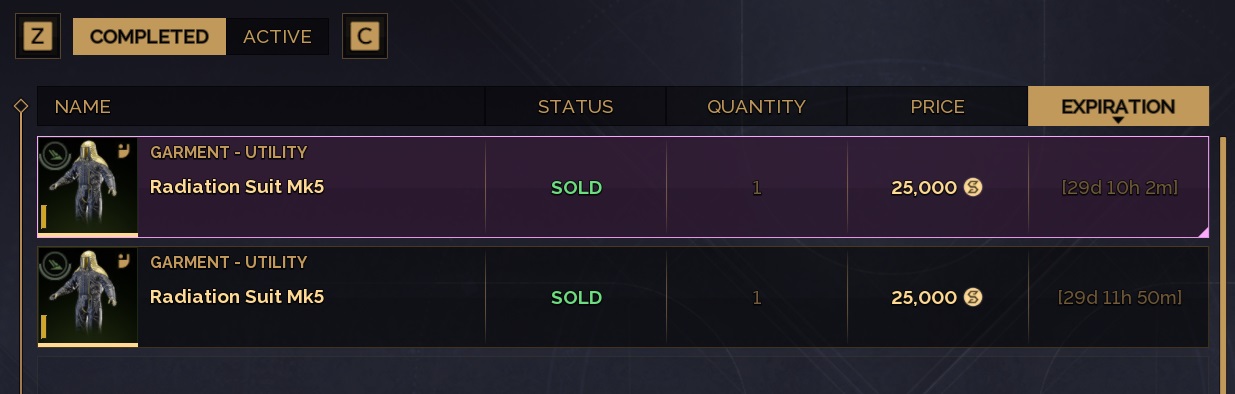The height and width of the screenshot is (394, 1235).
Task: Click the green circular badge on the first suit
Action: pos(54,155)
